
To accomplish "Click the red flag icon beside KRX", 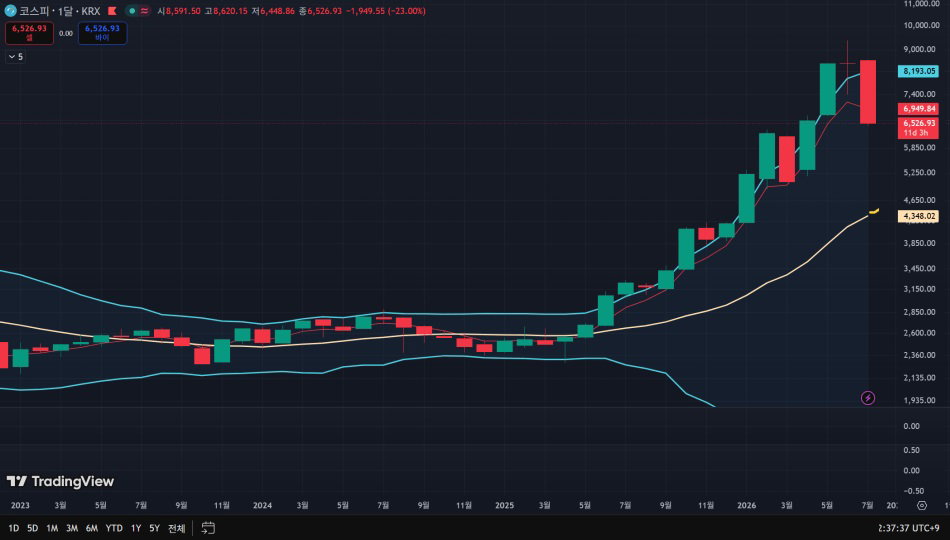I will point(112,11).
